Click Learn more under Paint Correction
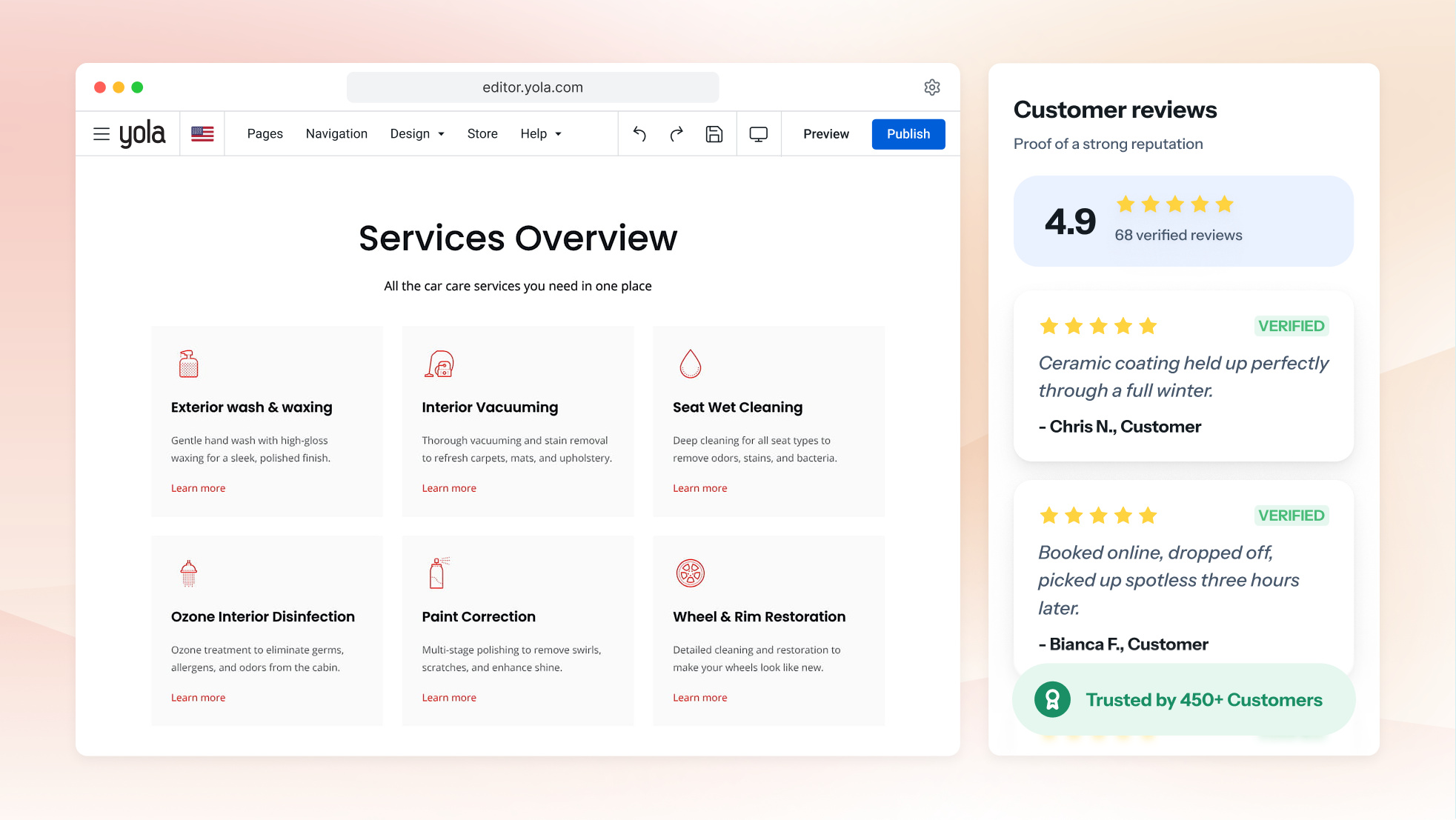Screen dimensions: 1456x820 click(449, 698)
